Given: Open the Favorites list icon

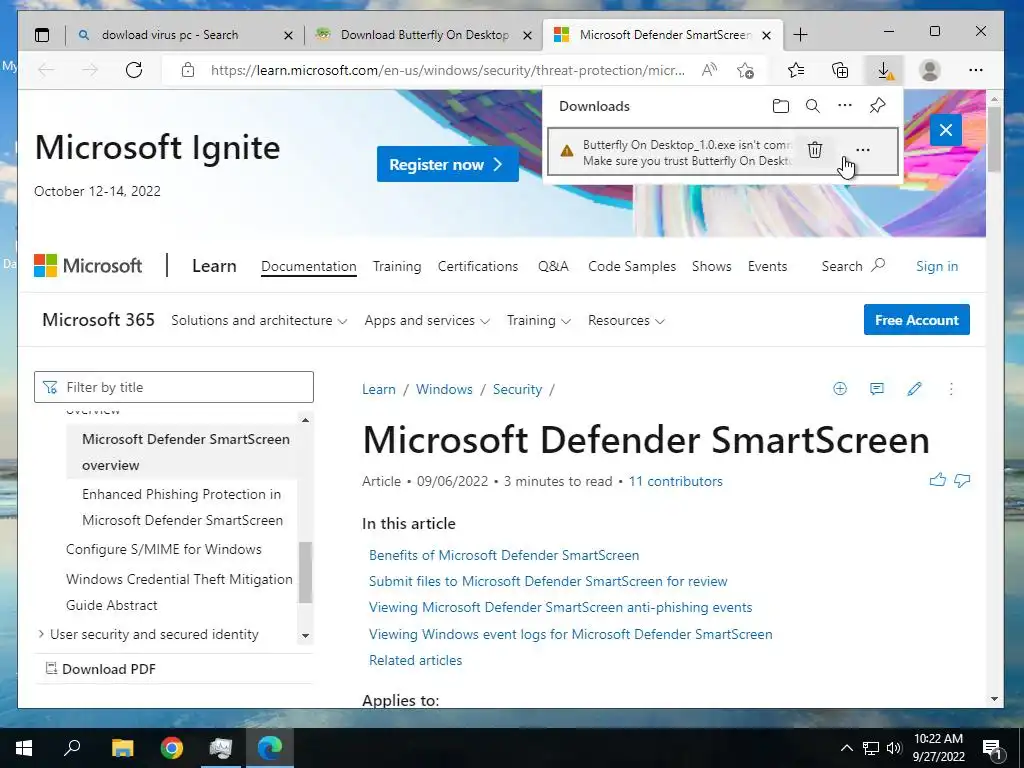Looking at the screenshot, I should click(795, 70).
